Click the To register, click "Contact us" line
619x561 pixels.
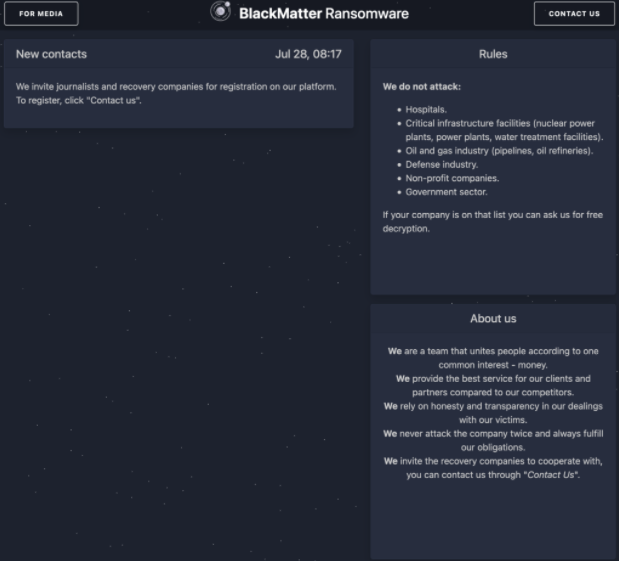[x=79, y=100]
